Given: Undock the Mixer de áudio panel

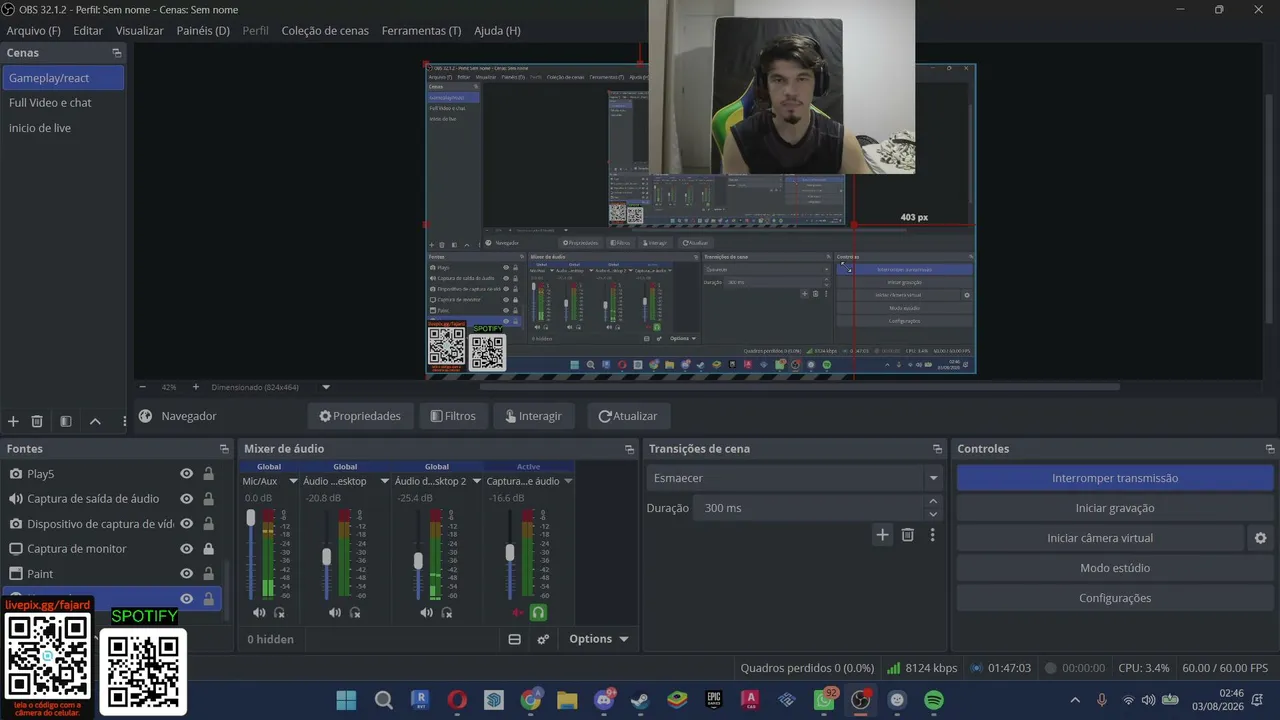Looking at the screenshot, I should point(629,449).
